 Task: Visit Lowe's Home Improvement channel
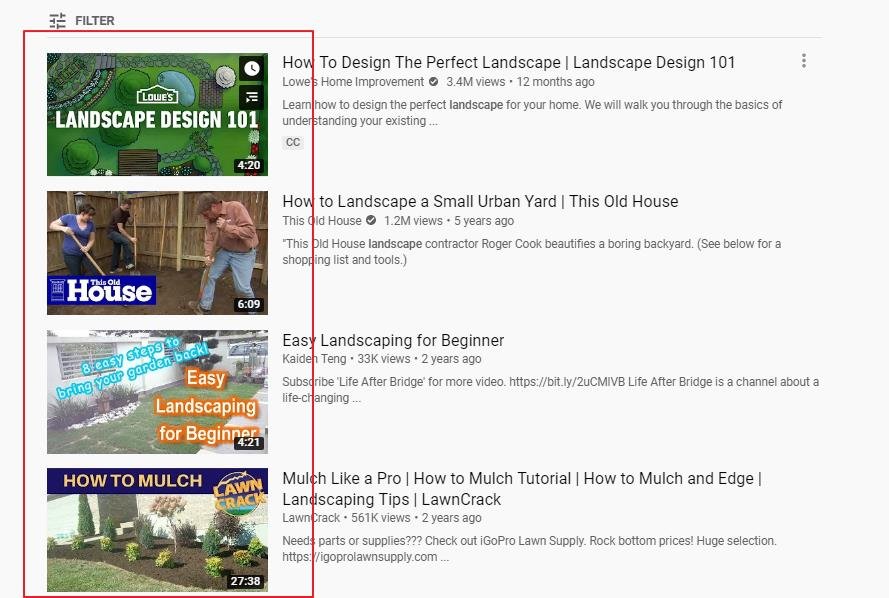tap(353, 82)
